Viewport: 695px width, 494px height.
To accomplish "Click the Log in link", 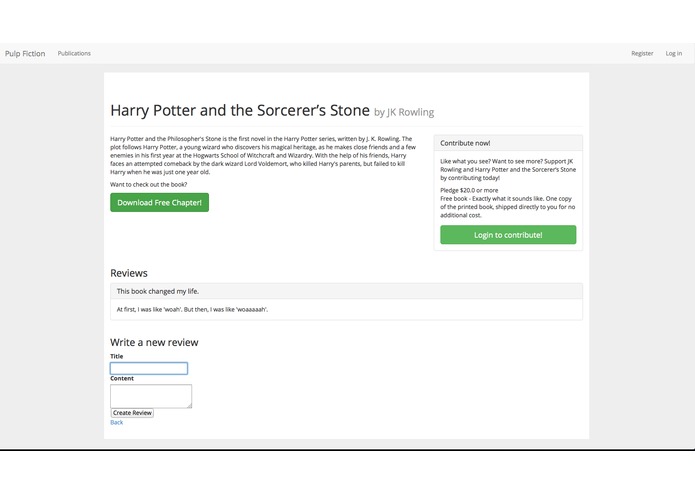I will (x=674, y=53).
